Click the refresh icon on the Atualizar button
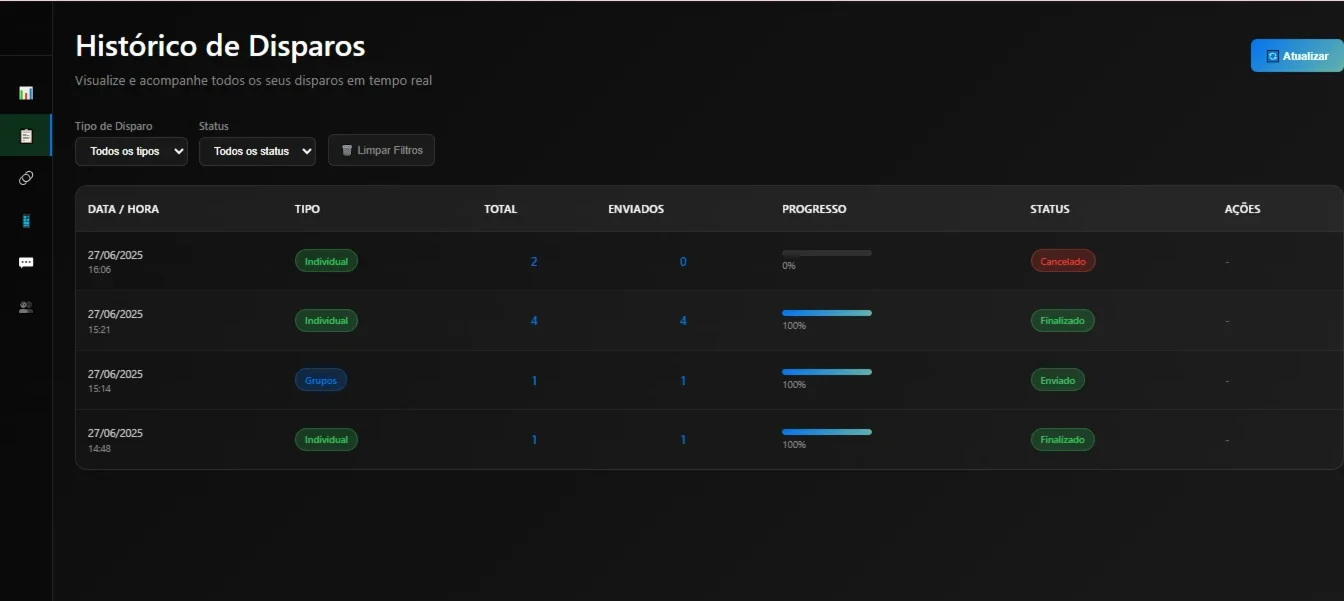 [x=1273, y=56]
